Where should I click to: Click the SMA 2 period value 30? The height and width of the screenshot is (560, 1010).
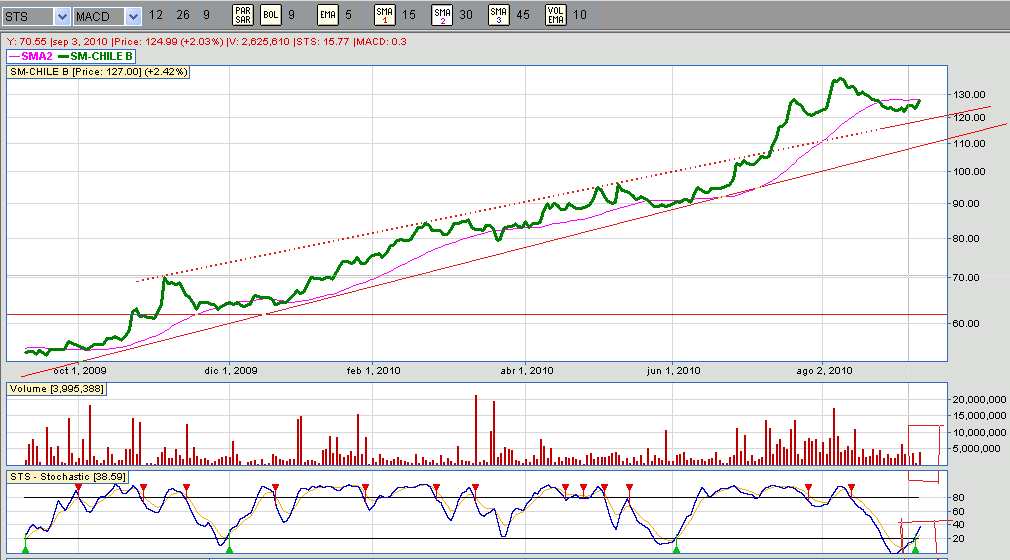tap(467, 16)
